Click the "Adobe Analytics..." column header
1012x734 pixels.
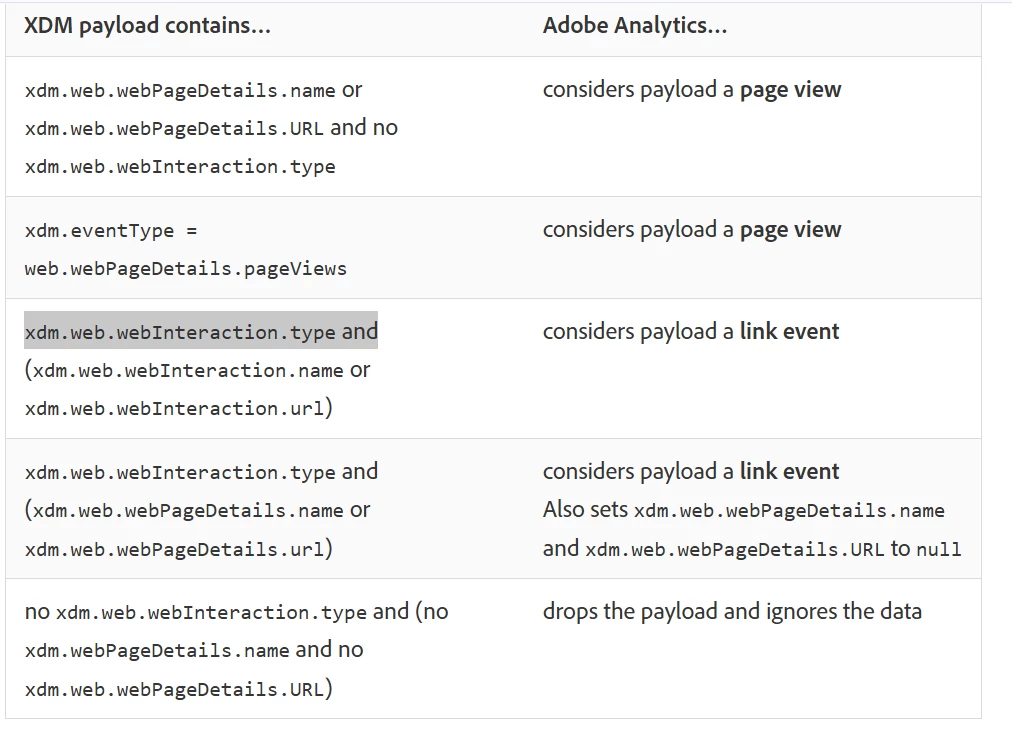pos(634,26)
